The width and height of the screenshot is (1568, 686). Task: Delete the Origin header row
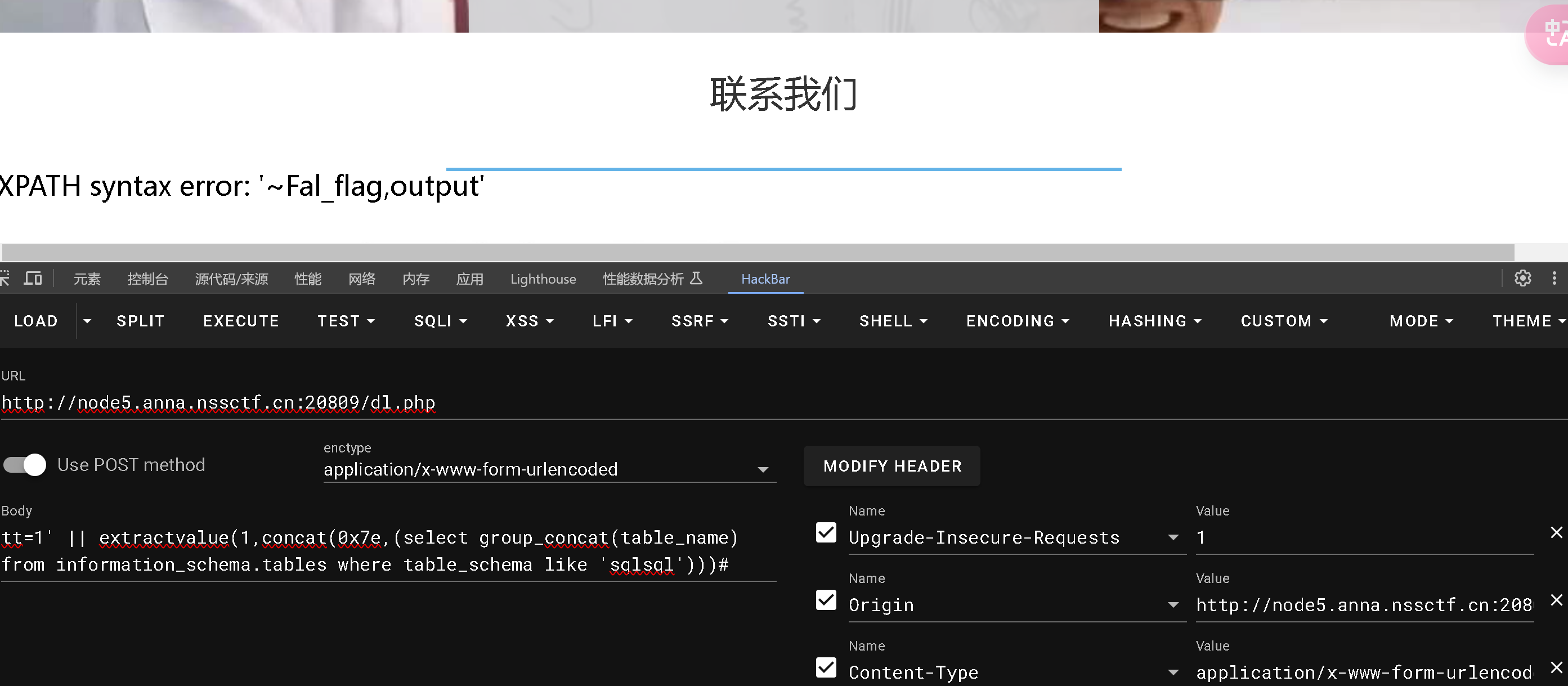(x=1556, y=600)
